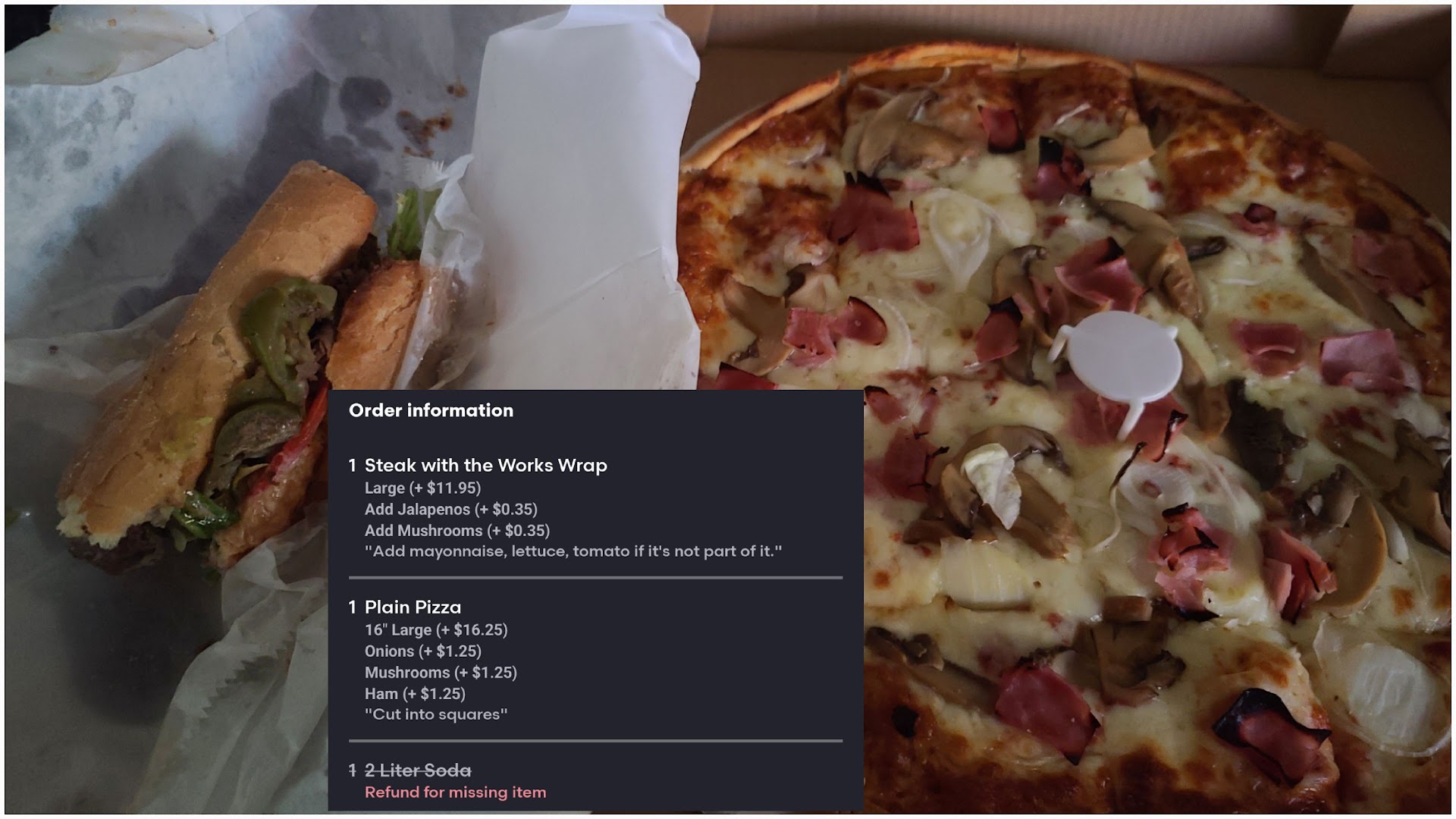
Task: Select the Add Jalapenos (+ $0.35) modifier
Action: pos(450,510)
